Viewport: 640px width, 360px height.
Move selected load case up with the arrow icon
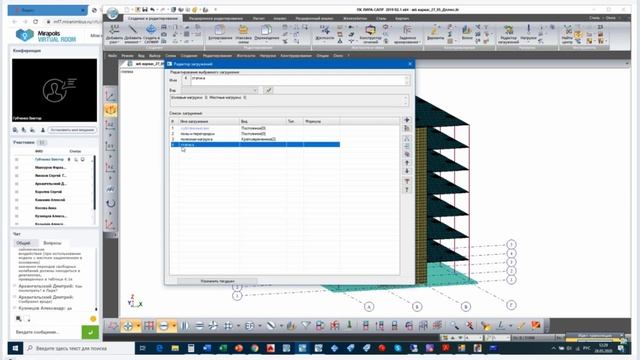[407, 163]
